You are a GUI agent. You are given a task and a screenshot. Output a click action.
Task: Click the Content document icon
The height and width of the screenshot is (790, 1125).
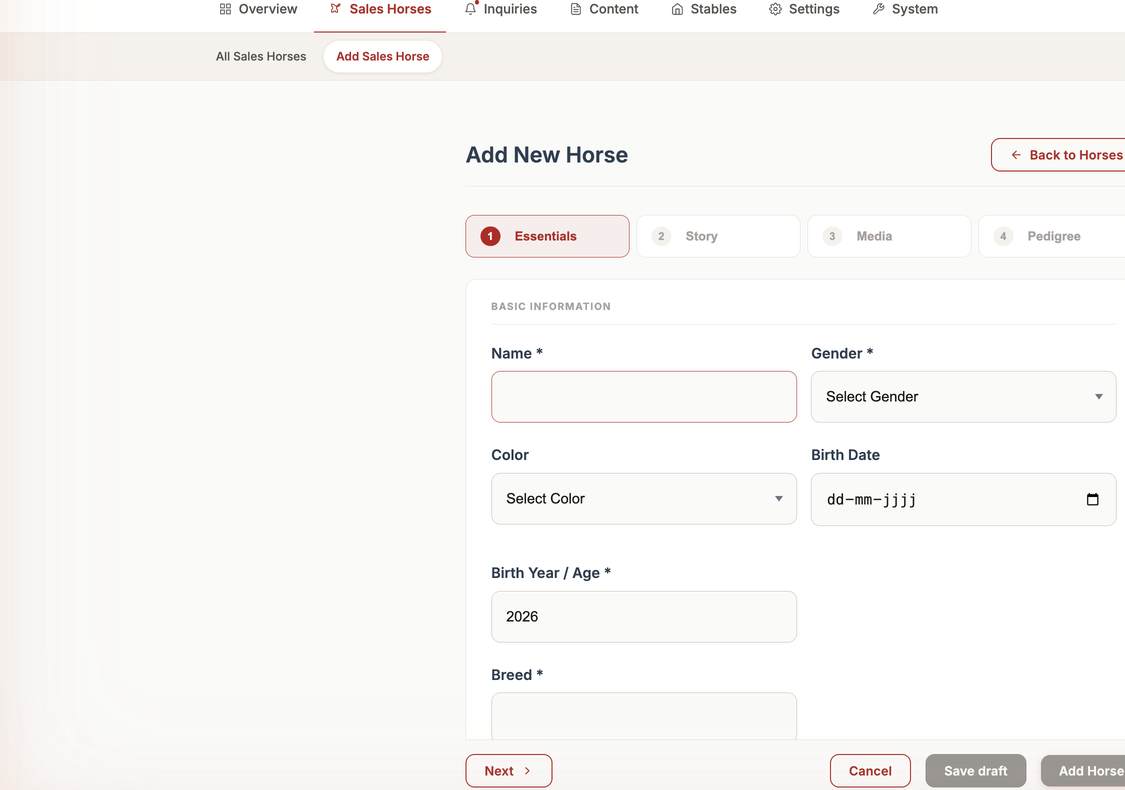[x=575, y=9]
